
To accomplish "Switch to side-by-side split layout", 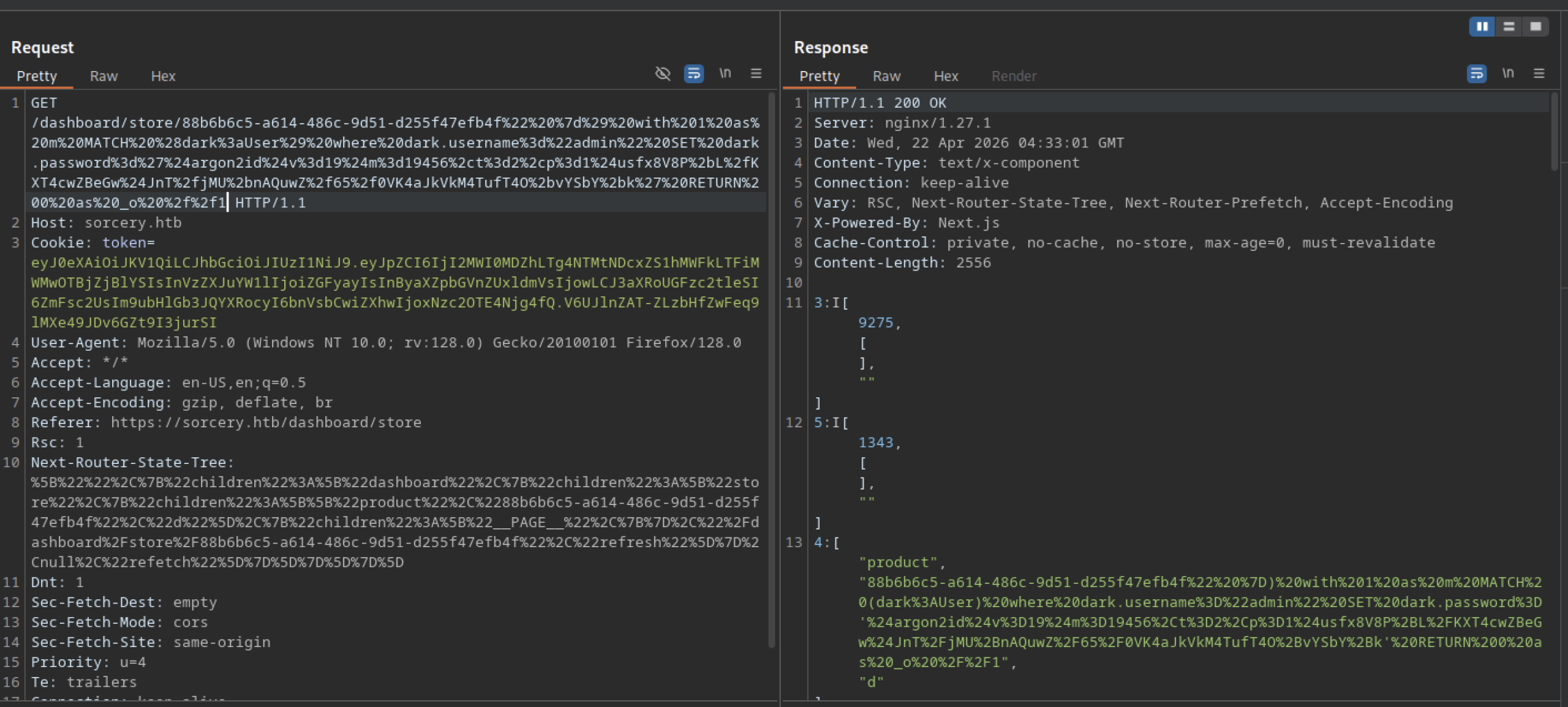I will (x=1482, y=26).
